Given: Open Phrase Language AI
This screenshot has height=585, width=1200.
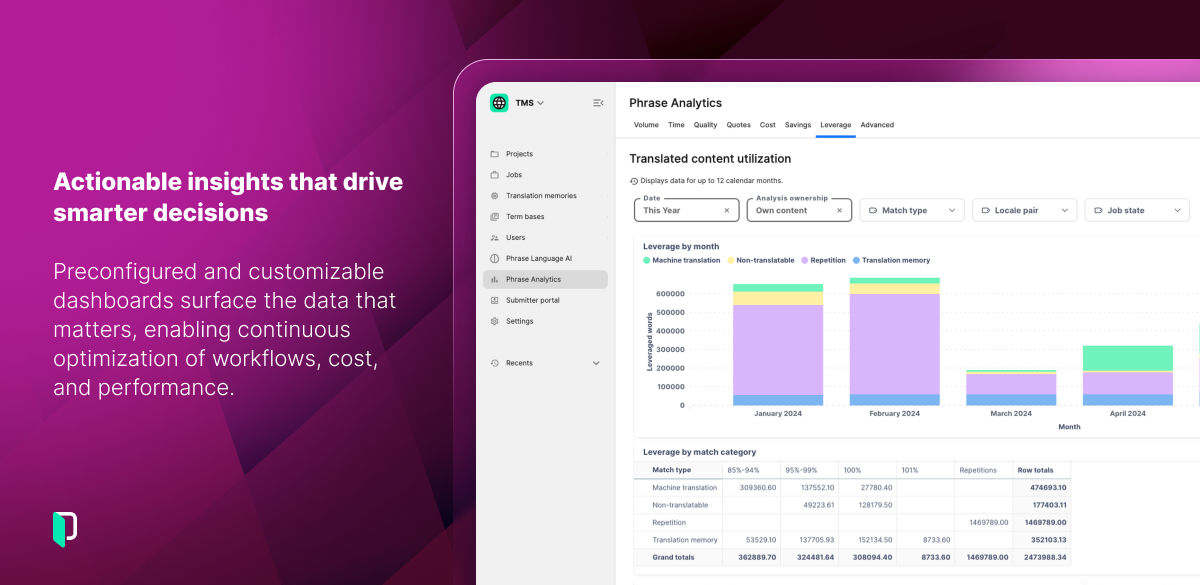Looking at the screenshot, I should click(538, 259).
